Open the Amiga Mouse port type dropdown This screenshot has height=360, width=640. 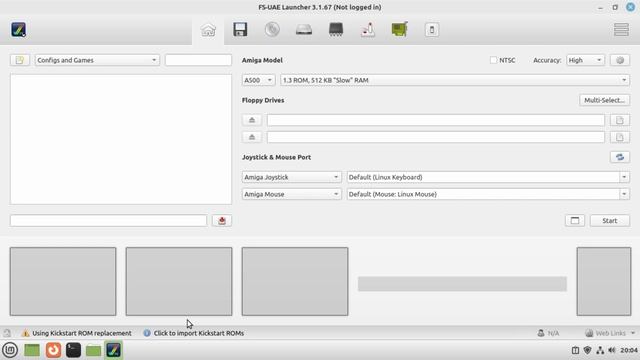click(291, 194)
